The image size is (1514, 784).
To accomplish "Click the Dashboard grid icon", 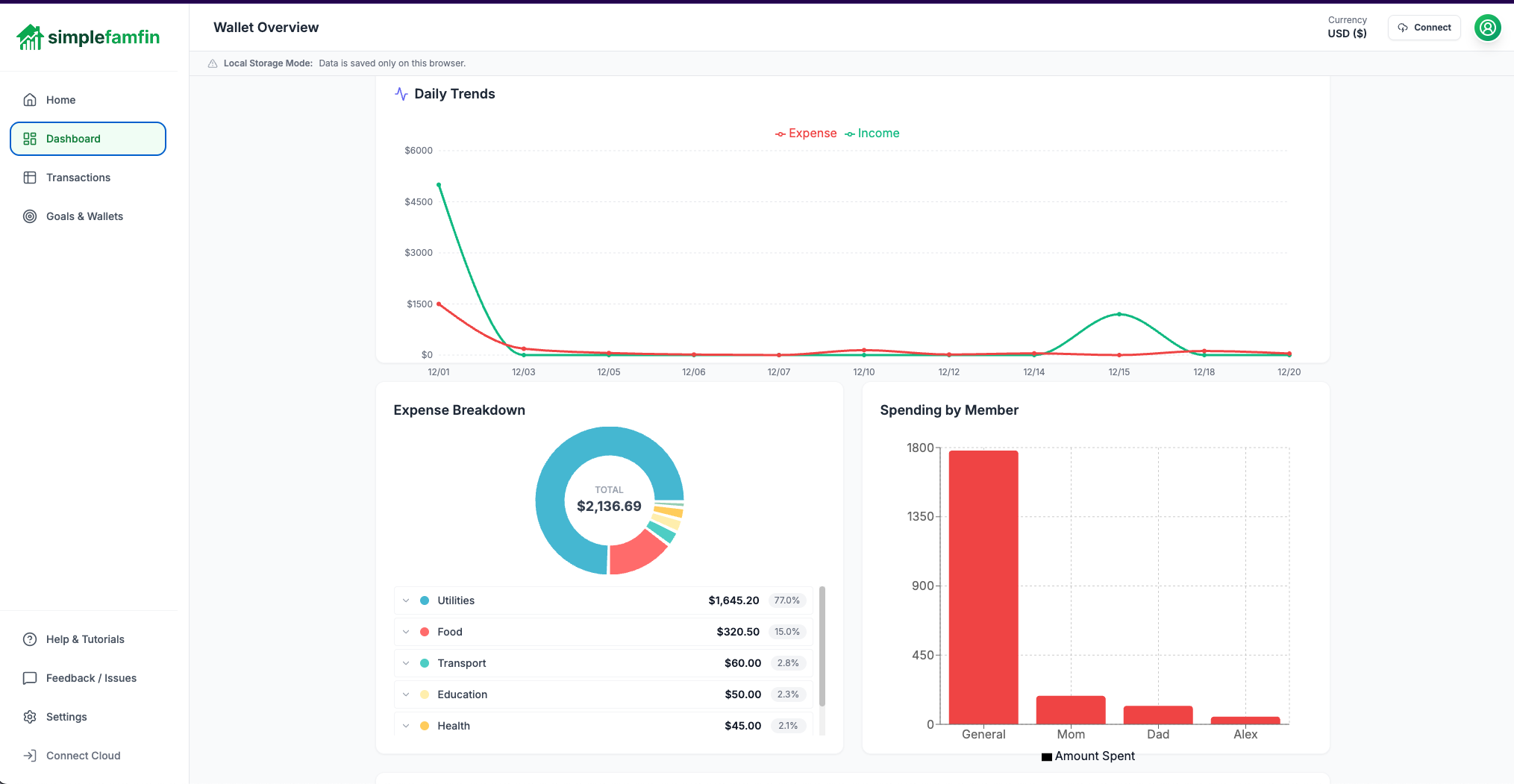I will click(x=30, y=139).
